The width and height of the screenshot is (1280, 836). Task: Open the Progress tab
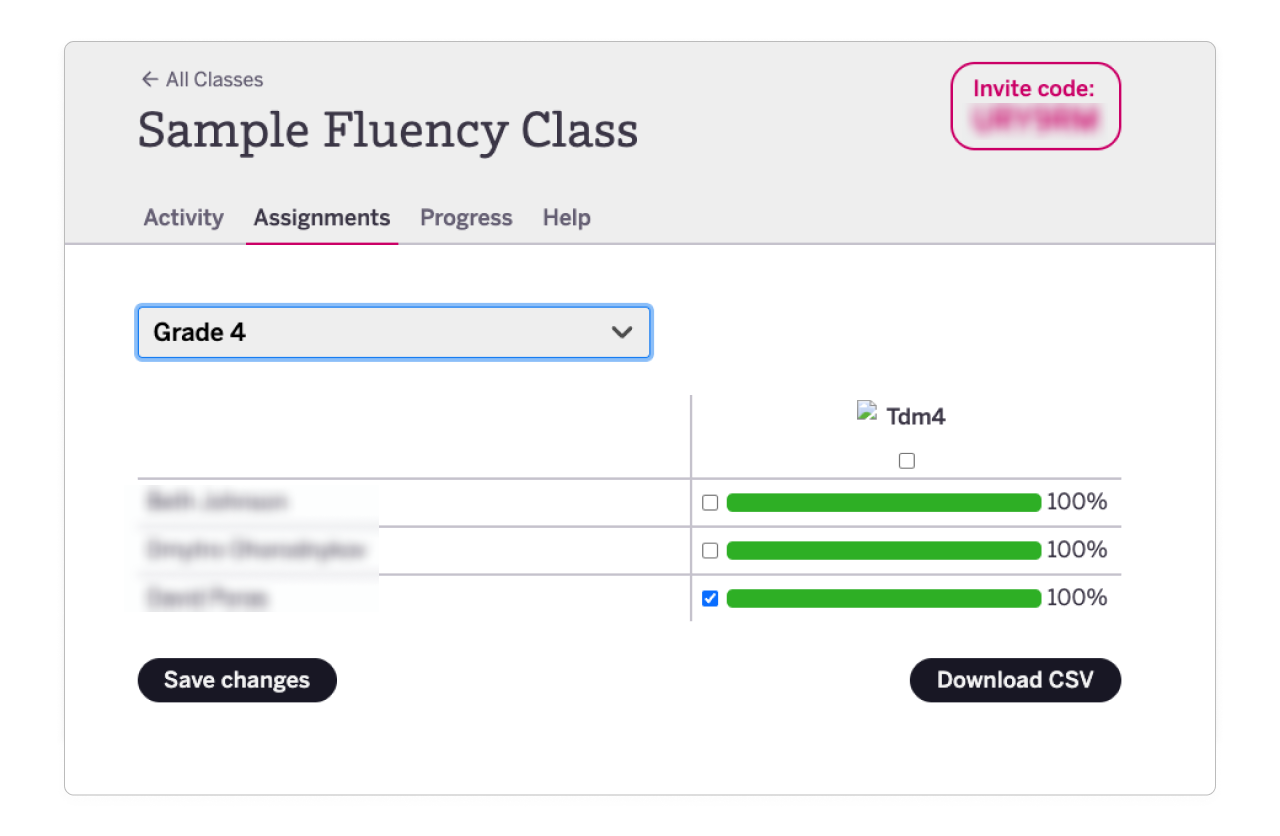[466, 217]
